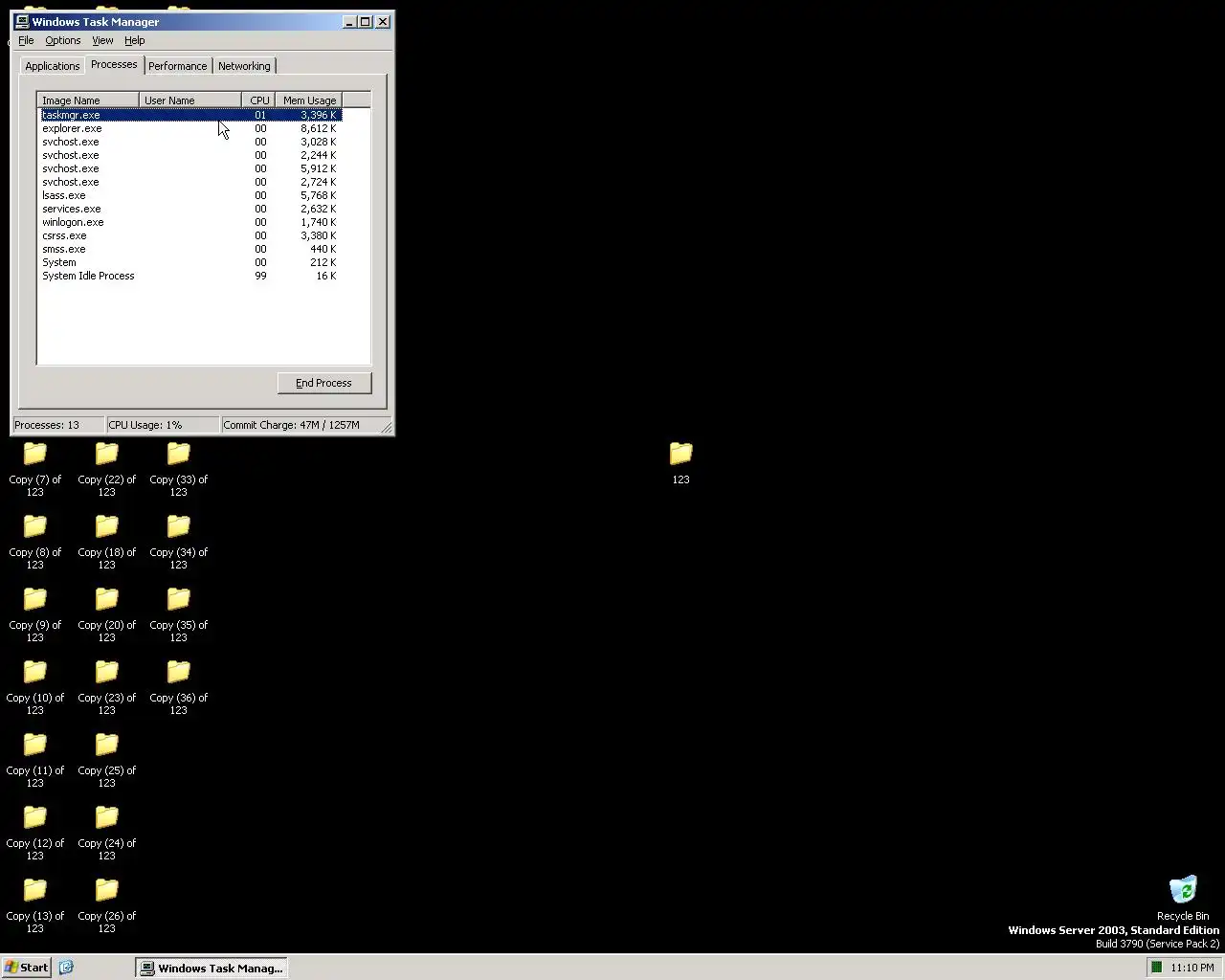This screenshot has height=980, width=1225.
Task: Switch to the Applications tab
Action: 53,66
